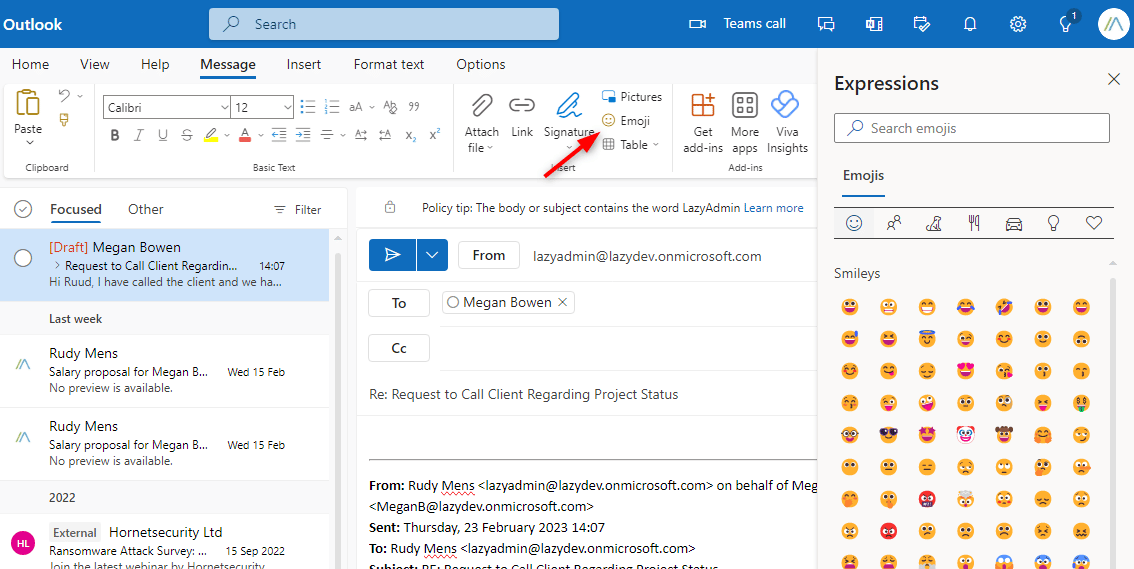Apply strikethrough formatting
The height and width of the screenshot is (569, 1134).
click(187, 134)
